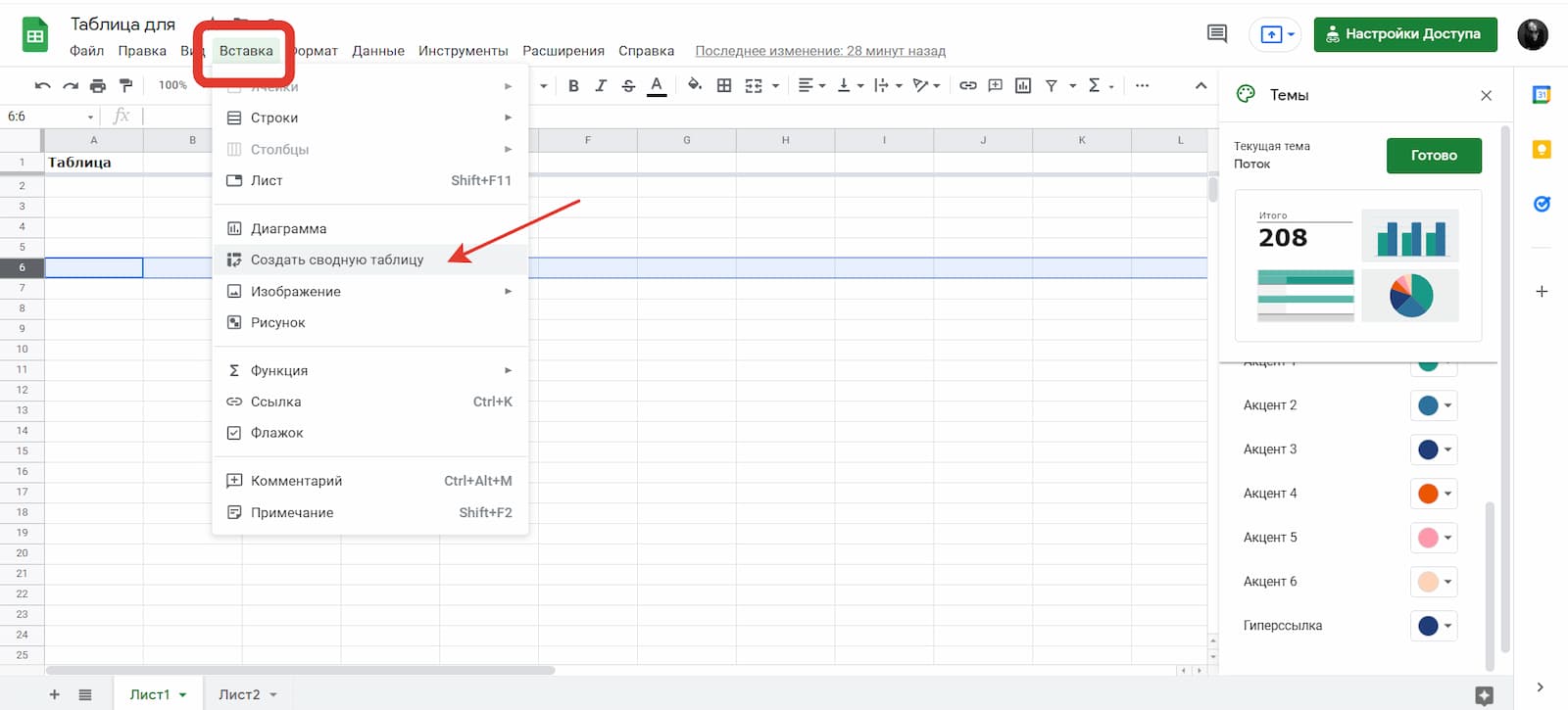1568x710 pixels.
Task: Choose Создать сводную таблицу from the menu
Action: coord(337,260)
